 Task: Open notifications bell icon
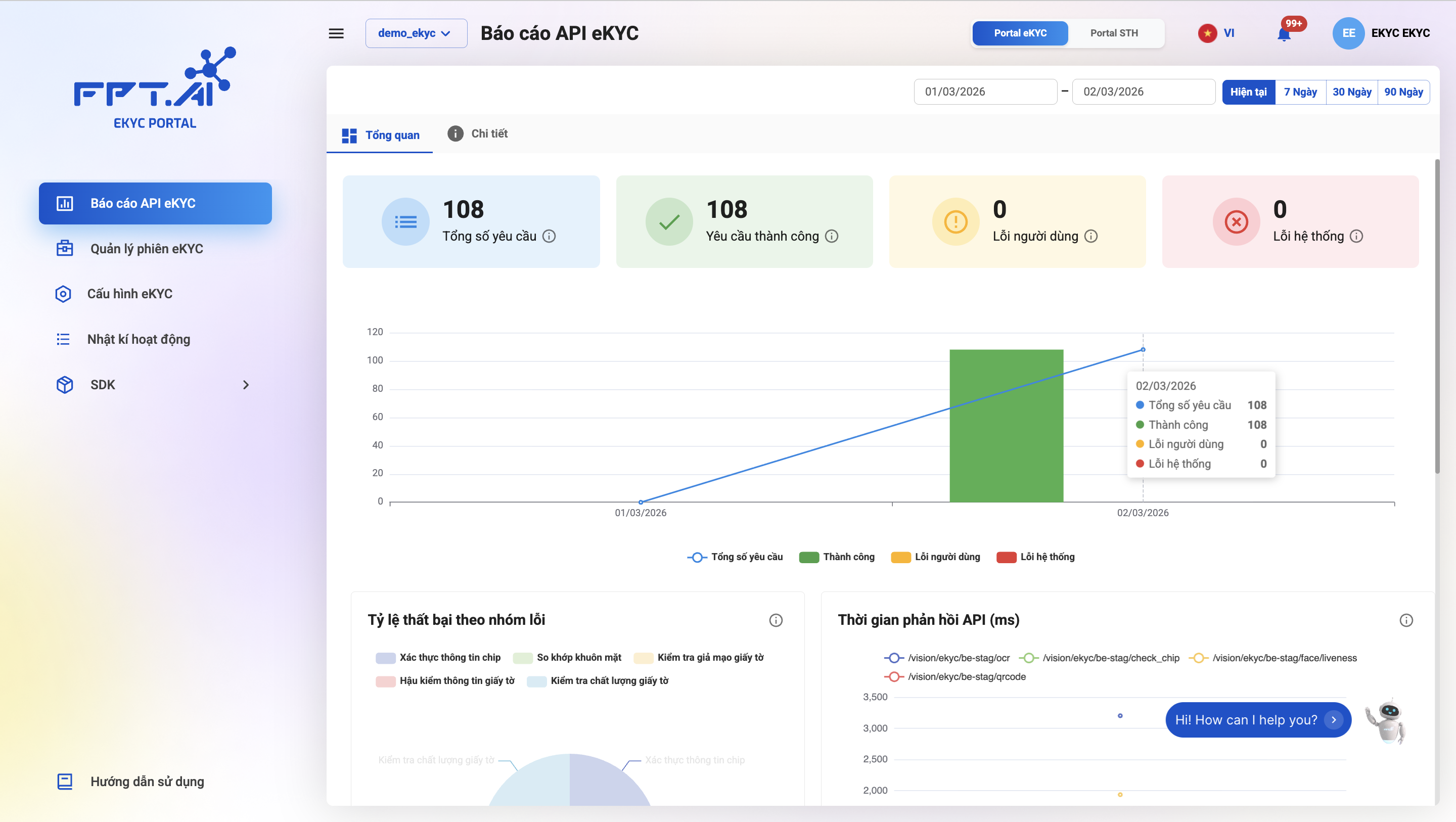point(1284,35)
